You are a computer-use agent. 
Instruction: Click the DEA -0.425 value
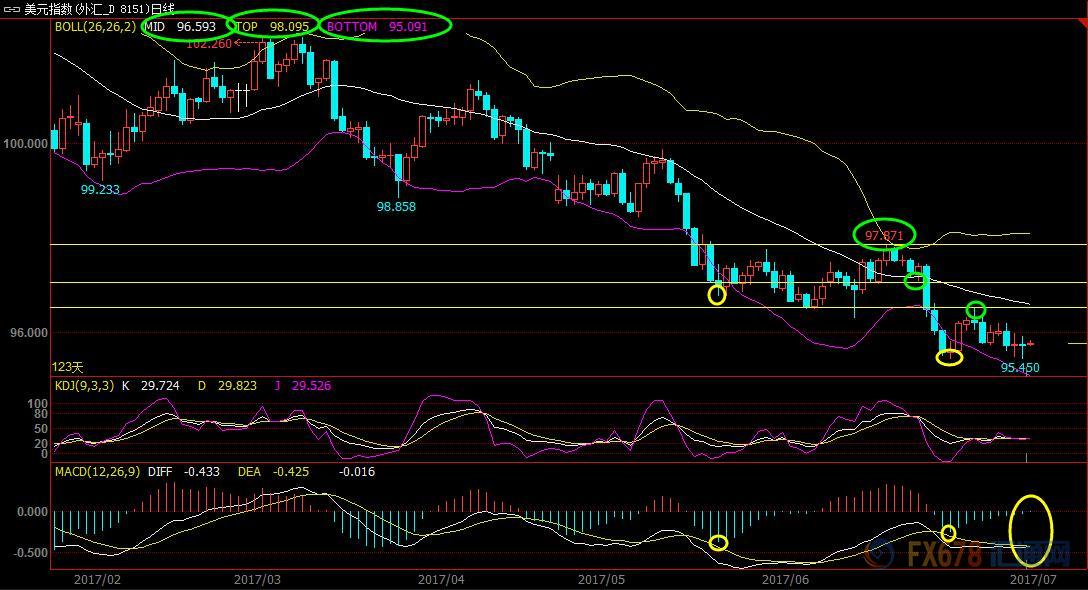pos(273,471)
